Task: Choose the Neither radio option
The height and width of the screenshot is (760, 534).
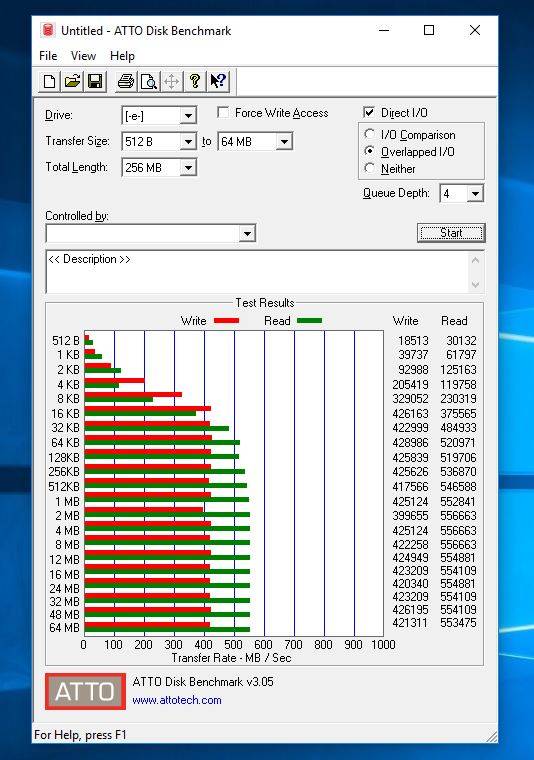Action: 370,168
